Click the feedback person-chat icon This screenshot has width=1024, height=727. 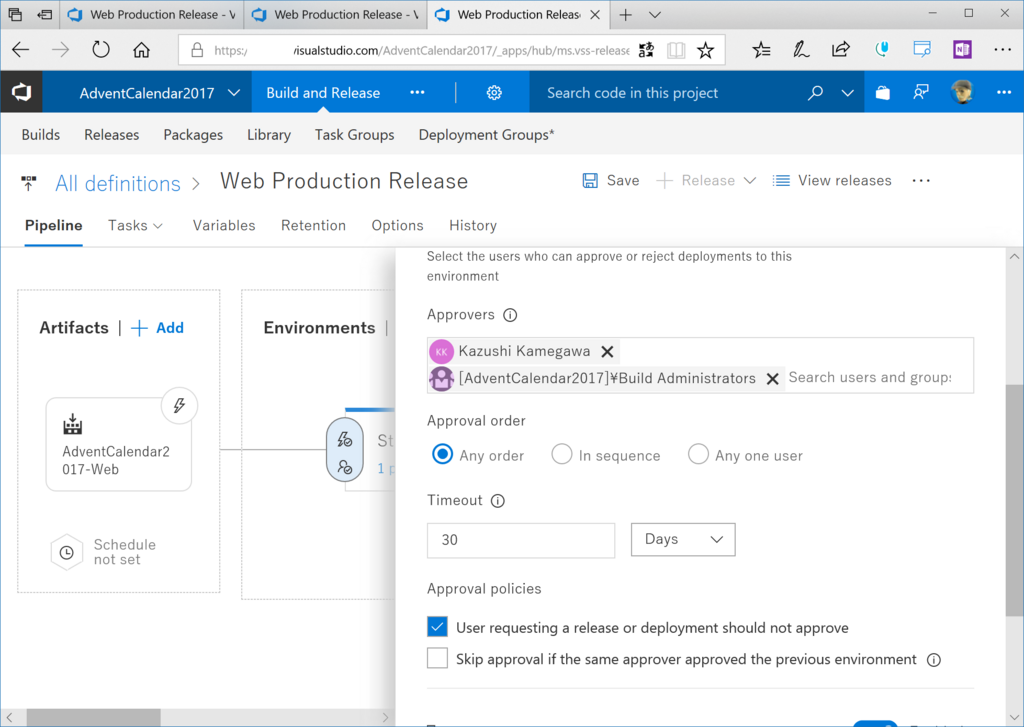[x=921, y=93]
